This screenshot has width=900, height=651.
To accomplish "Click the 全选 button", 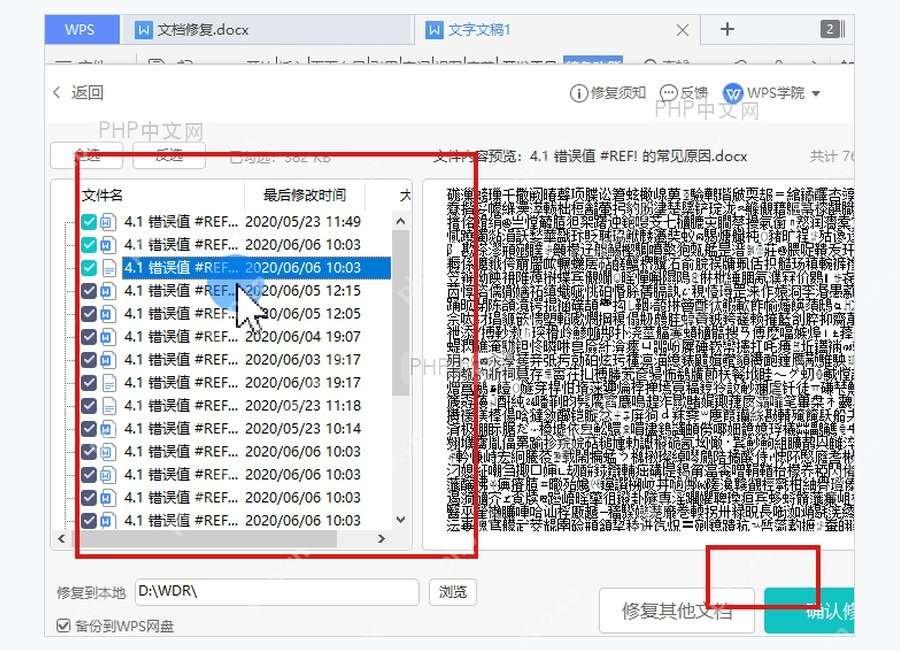I will click(87, 154).
